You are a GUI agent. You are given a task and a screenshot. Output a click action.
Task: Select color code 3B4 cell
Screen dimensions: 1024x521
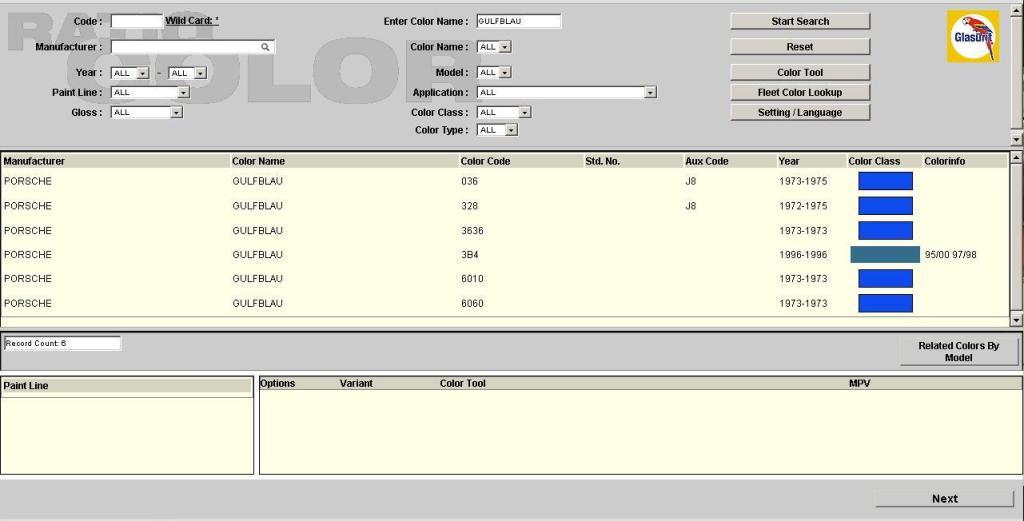tap(470, 255)
